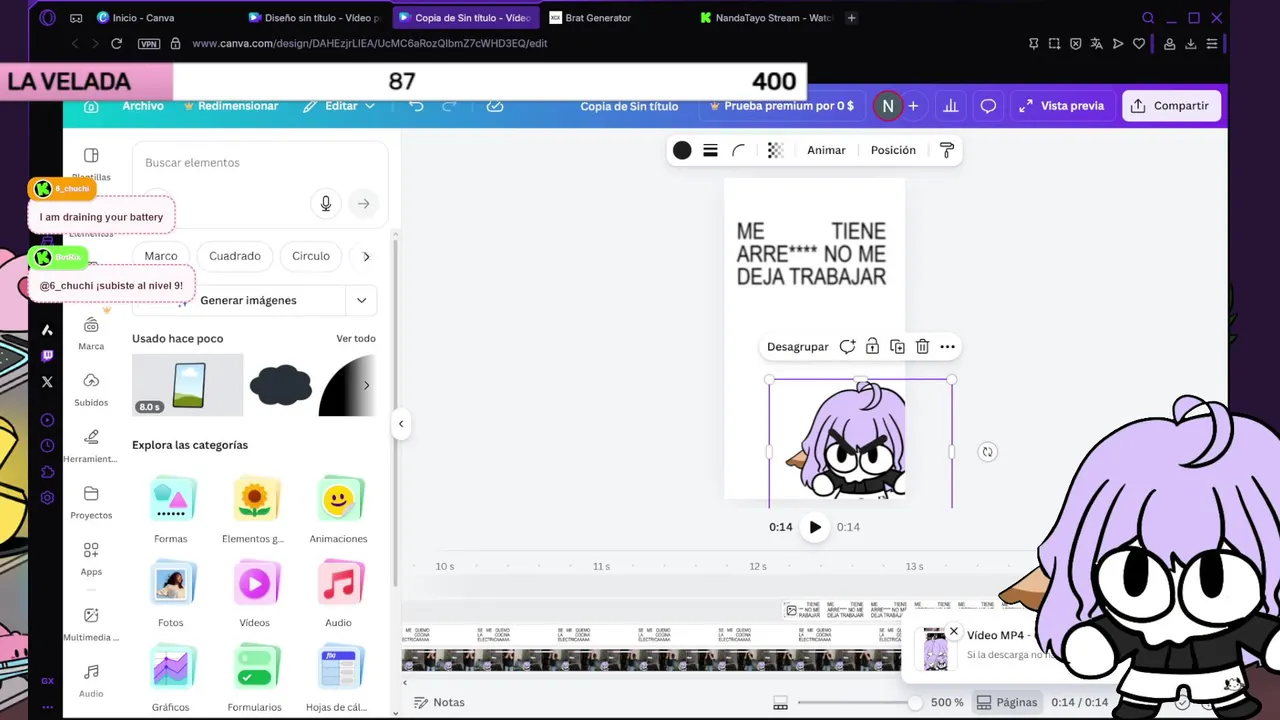Open a new browser tab

[x=851, y=18]
